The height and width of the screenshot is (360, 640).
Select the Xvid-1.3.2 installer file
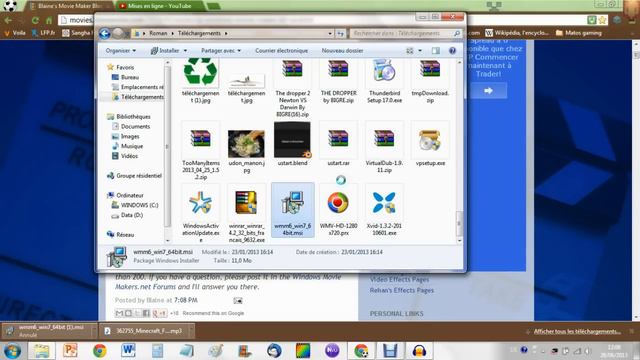coord(384,210)
